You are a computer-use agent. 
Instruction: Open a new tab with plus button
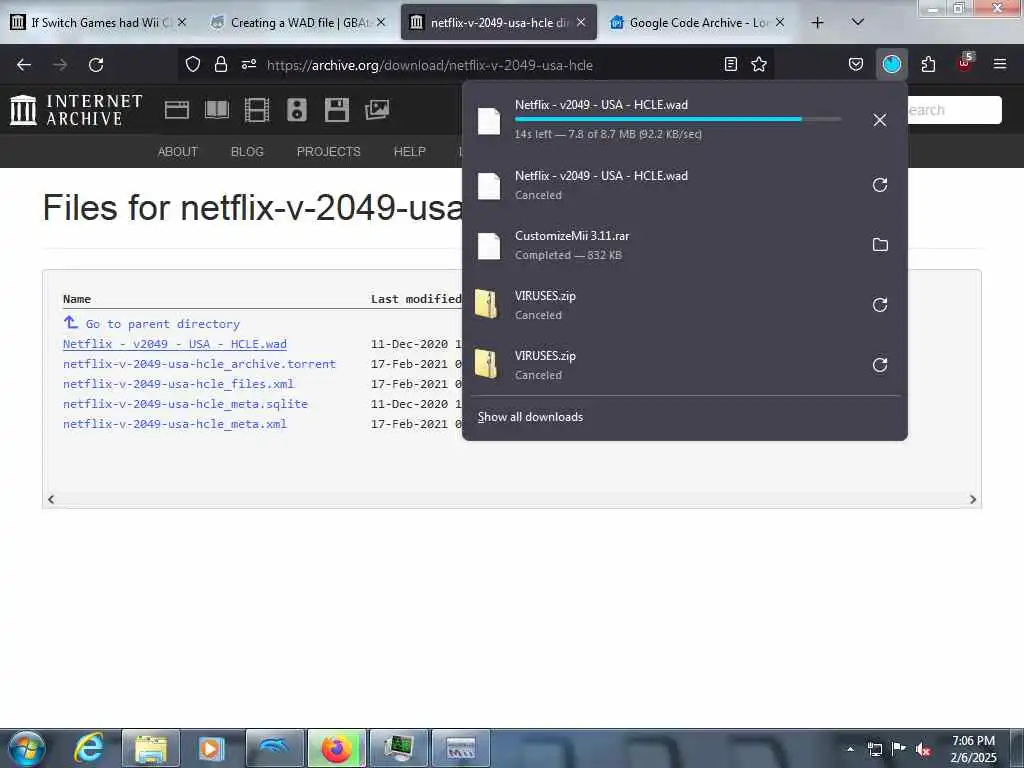(x=817, y=23)
